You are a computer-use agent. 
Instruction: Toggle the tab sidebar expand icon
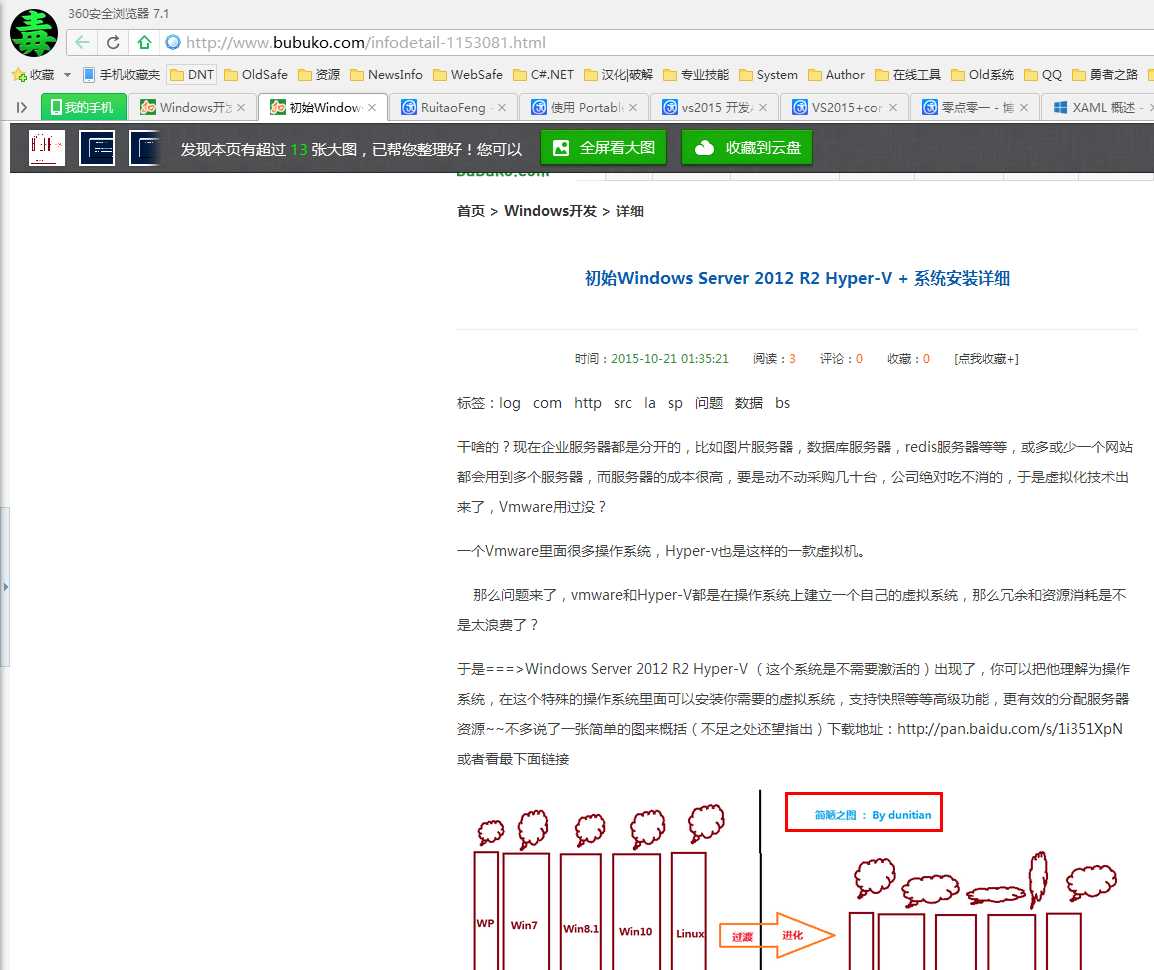[22, 107]
